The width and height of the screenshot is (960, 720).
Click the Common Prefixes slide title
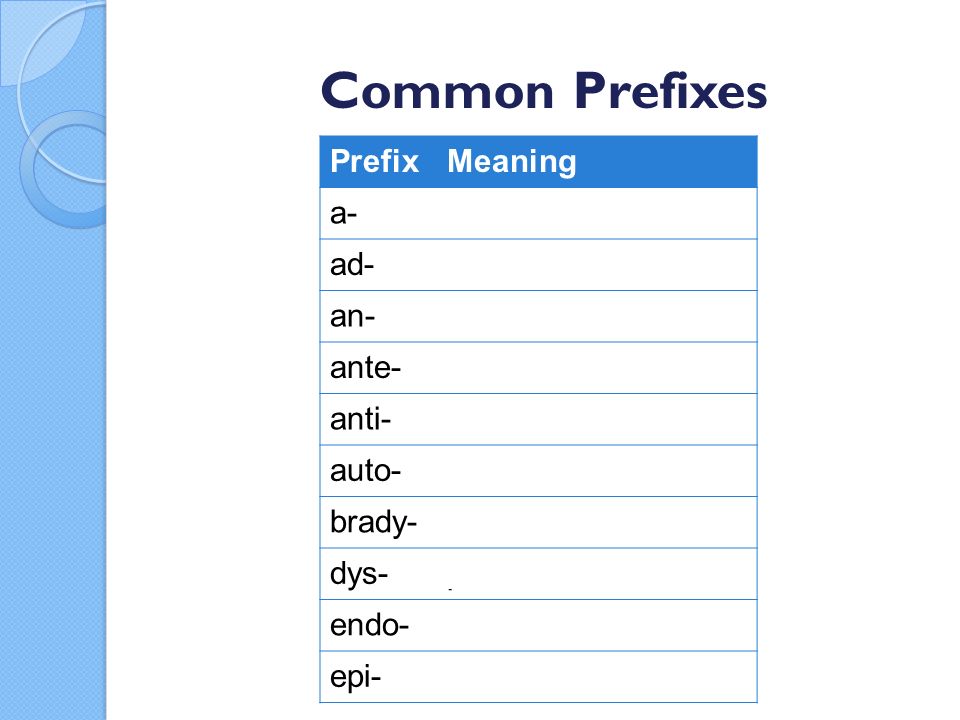click(x=544, y=91)
